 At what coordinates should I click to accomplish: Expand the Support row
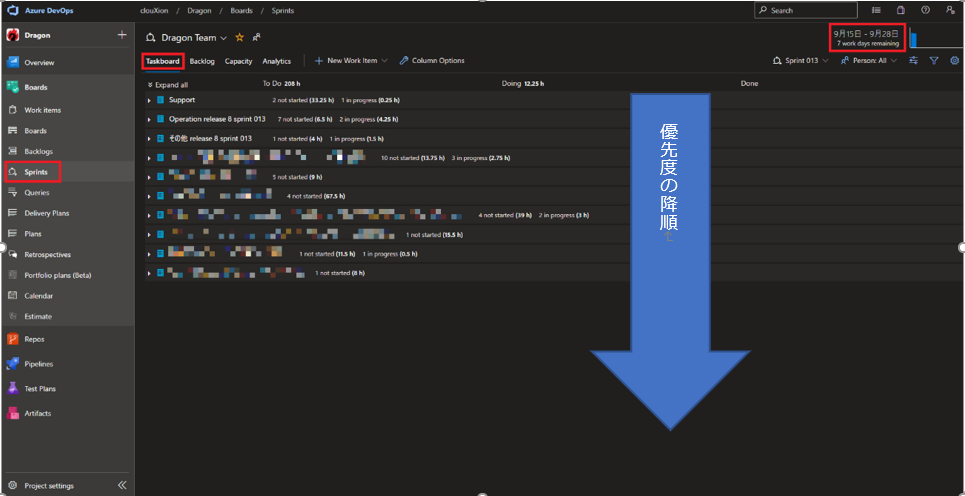pos(149,100)
